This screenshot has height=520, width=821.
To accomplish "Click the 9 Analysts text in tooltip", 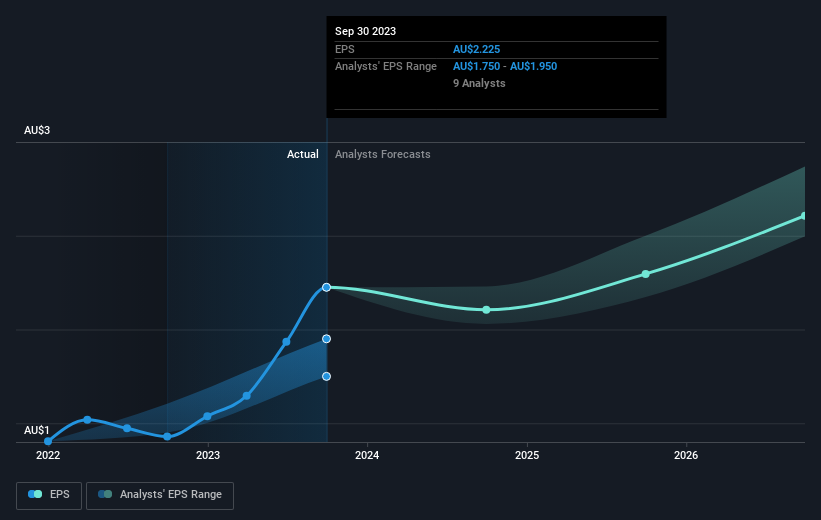I will coord(479,83).
